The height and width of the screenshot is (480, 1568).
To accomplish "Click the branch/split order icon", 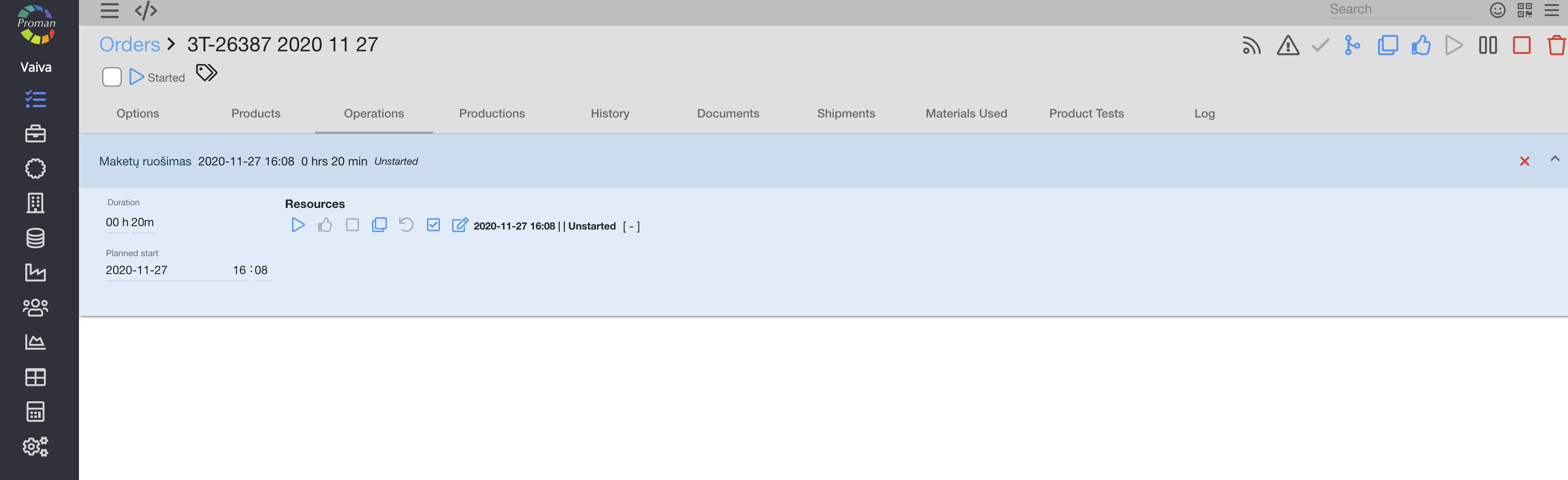I will [x=1352, y=46].
